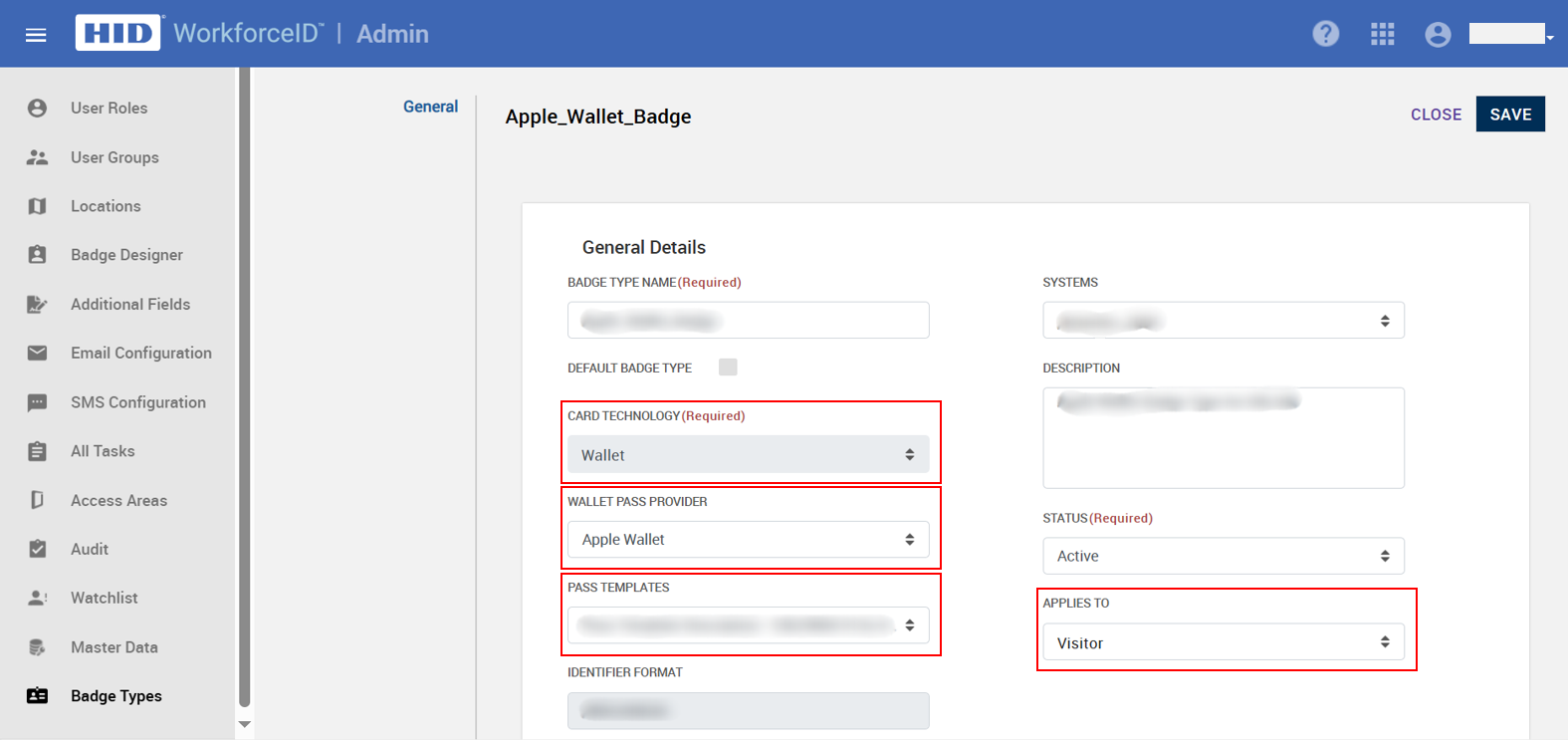The height and width of the screenshot is (740, 1568).
Task: Open the Pass Templates dropdown
Action: click(748, 625)
